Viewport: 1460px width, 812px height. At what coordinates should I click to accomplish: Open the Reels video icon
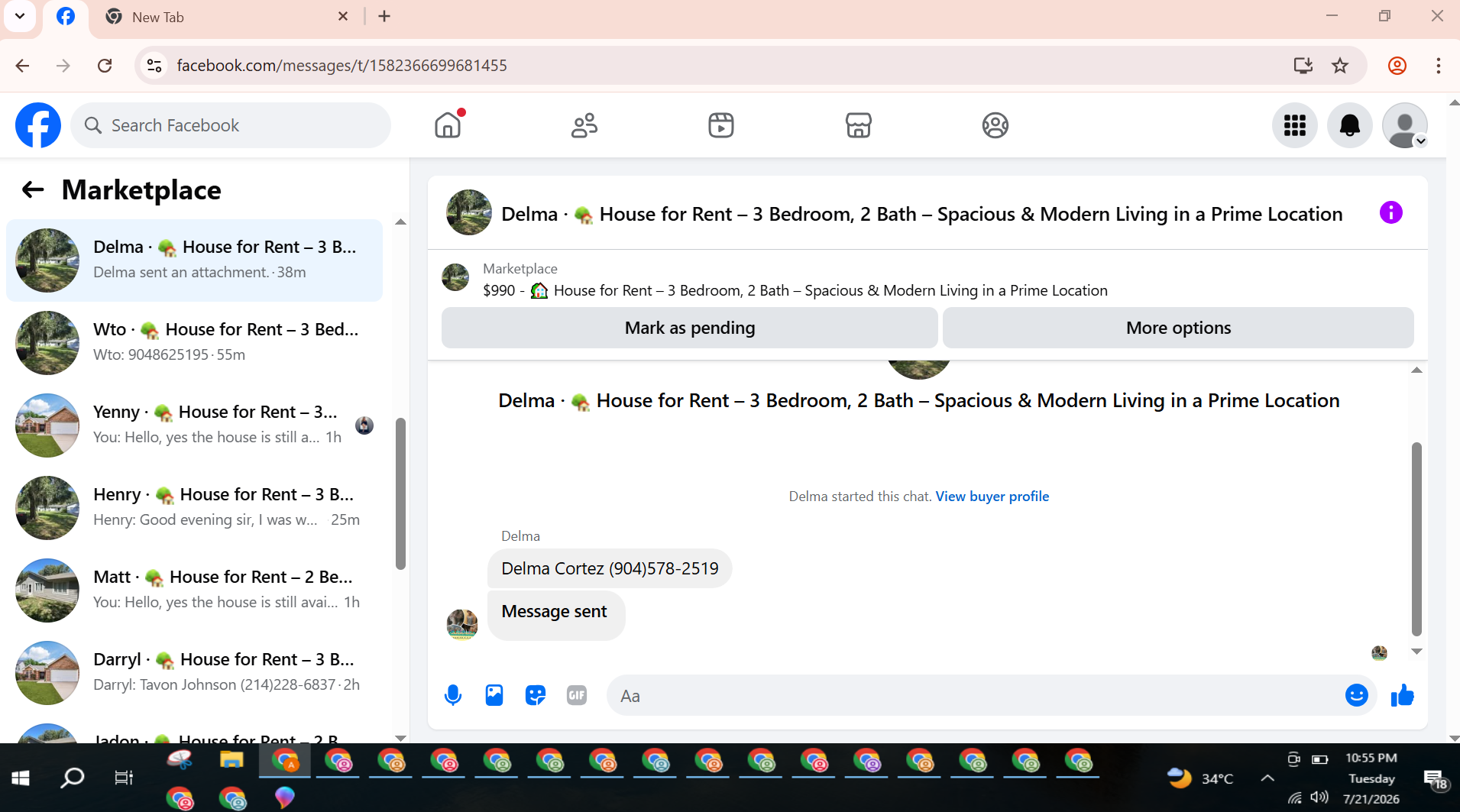coord(721,125)
